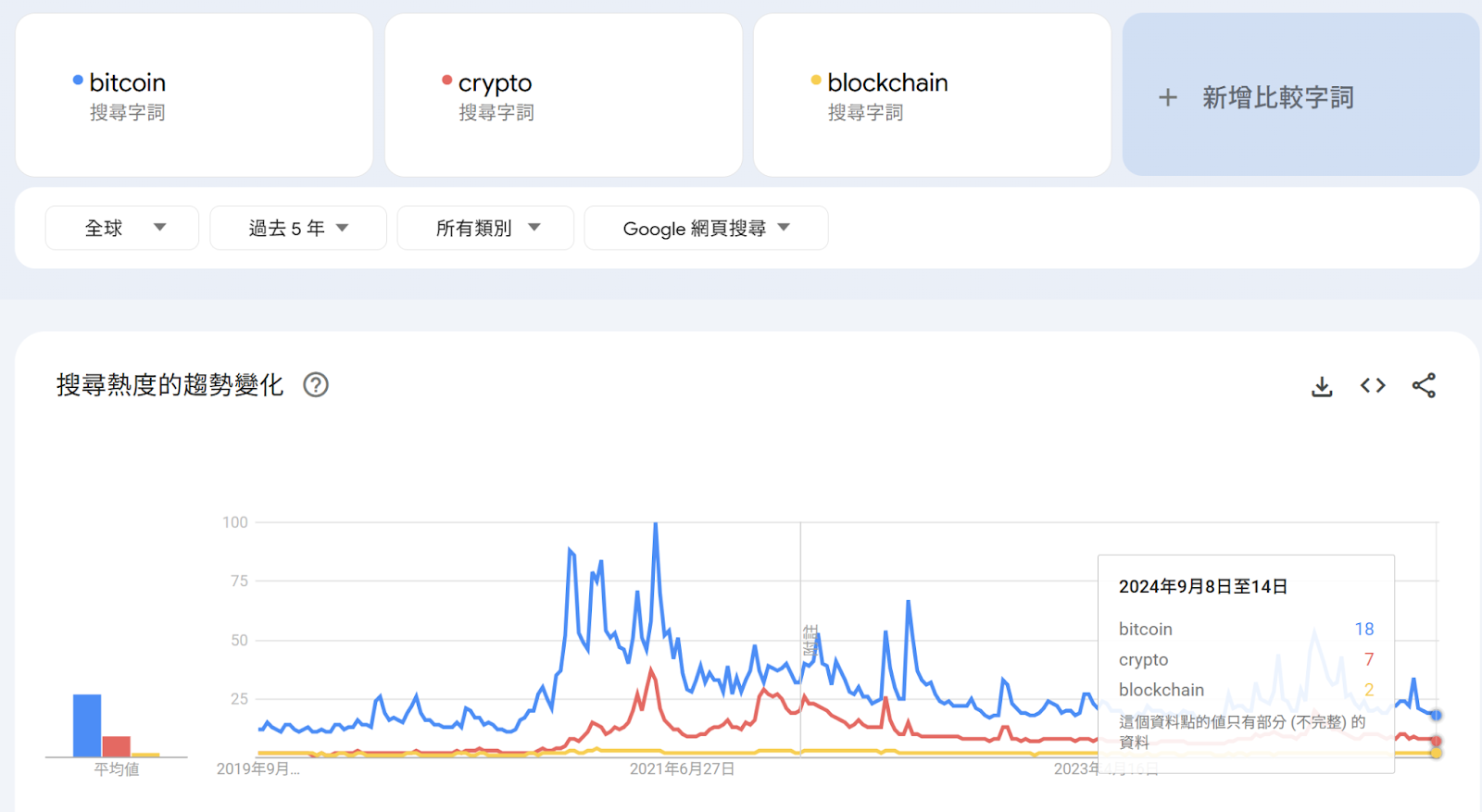Click the red crypto average bar
The height and width of the screenshot is (812, 1482).
click(116, 746)
